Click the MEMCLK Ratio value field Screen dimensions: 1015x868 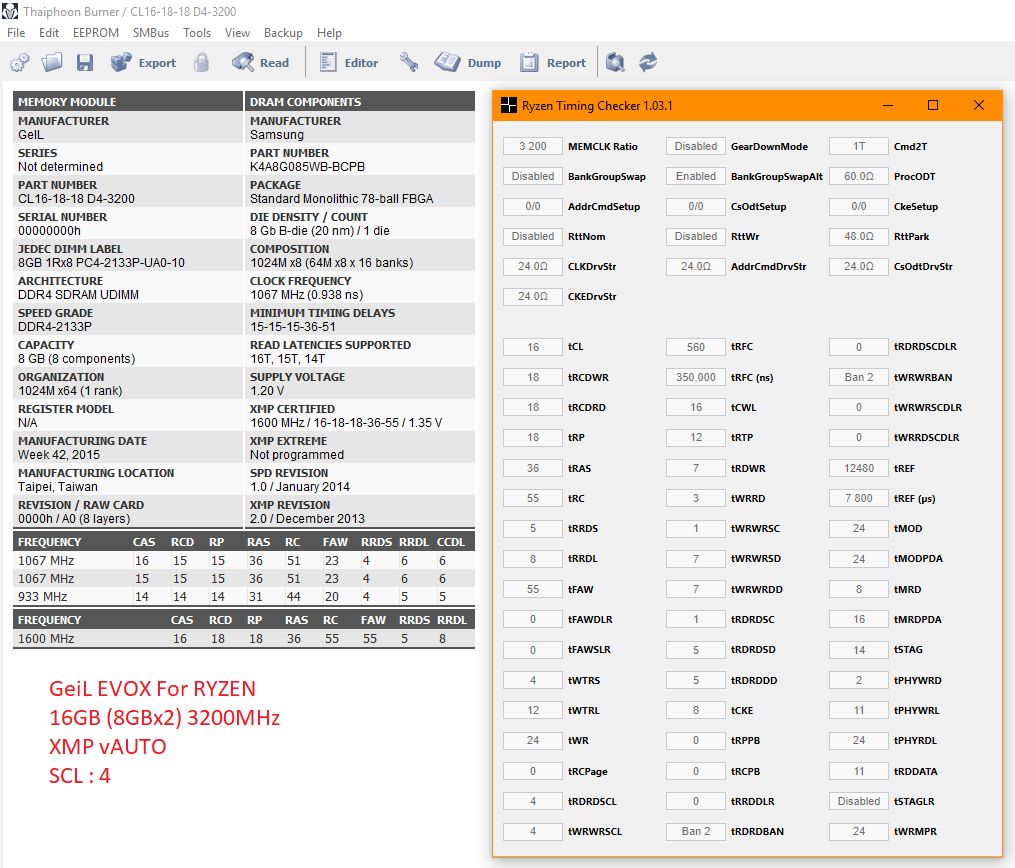[533, 146]
